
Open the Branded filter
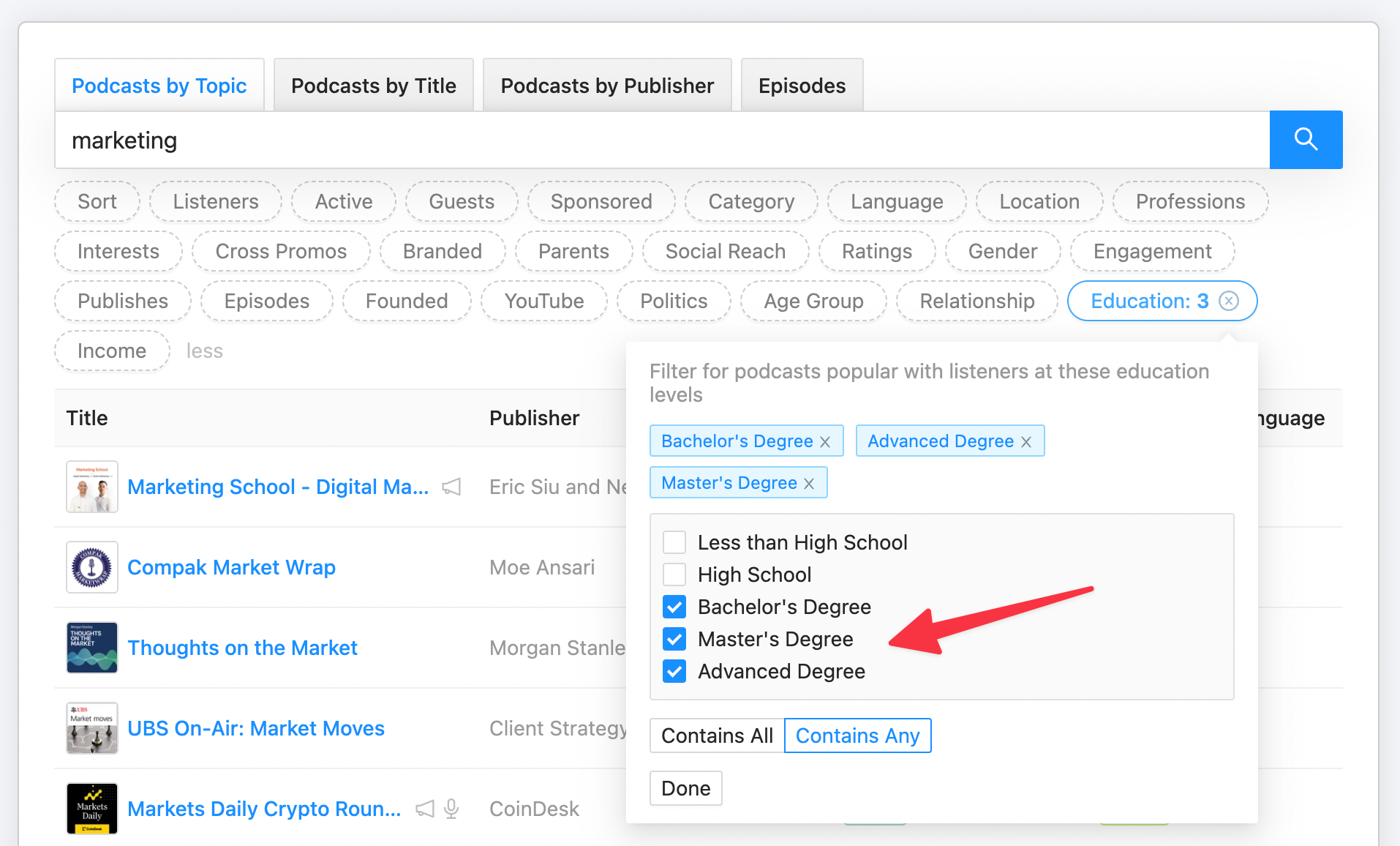point(443,251)
